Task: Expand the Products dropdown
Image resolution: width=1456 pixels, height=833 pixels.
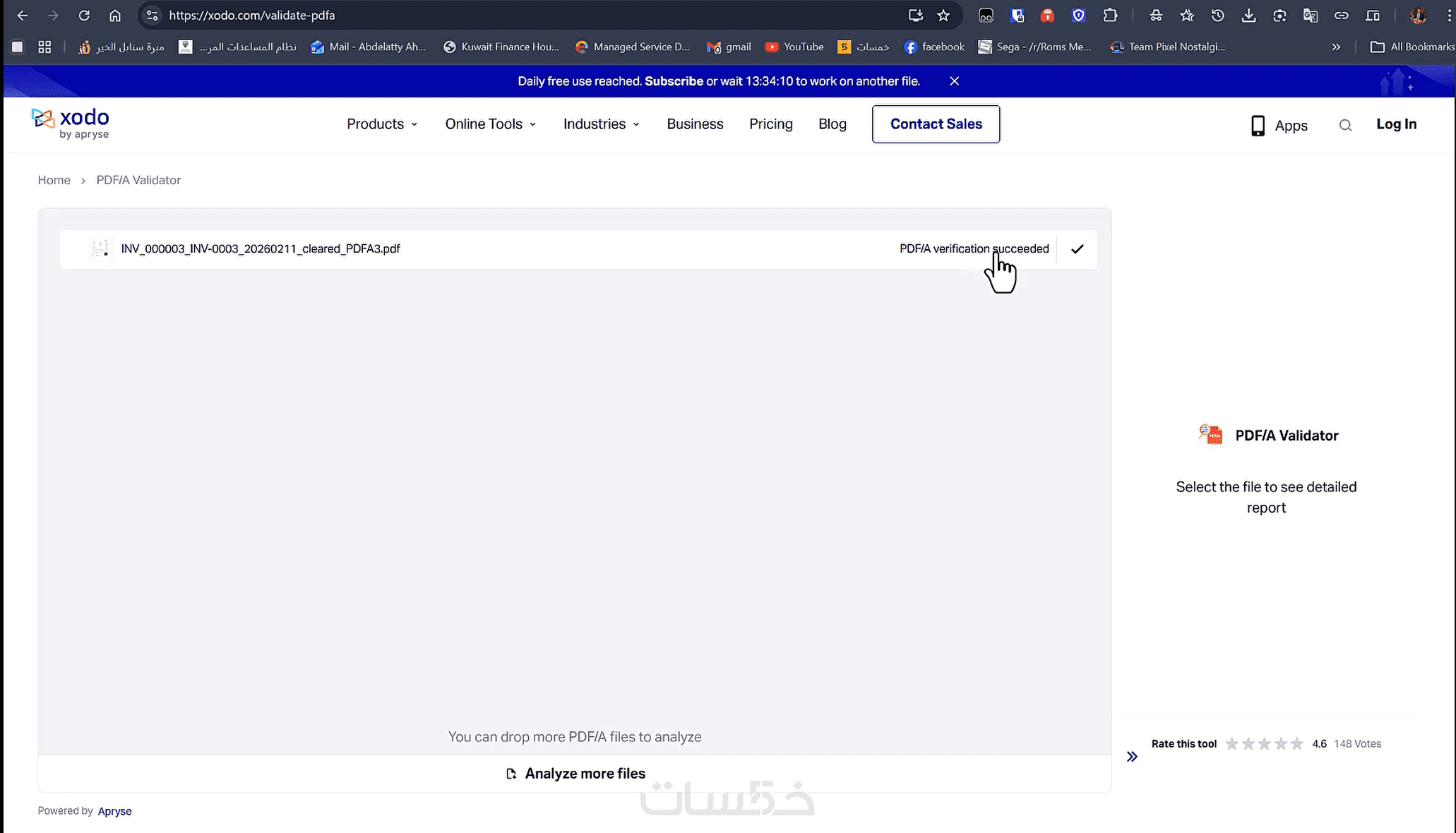Action: pyautogui.click(x=382, y=124)
